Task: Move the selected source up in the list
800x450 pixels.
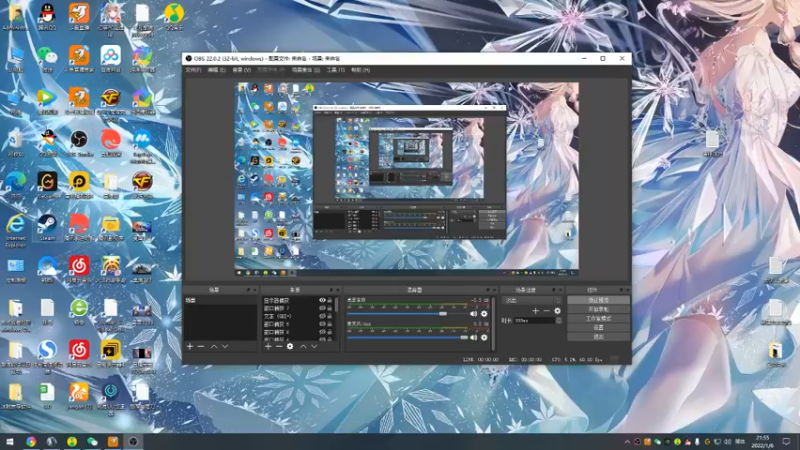Action: pos(303,346)
